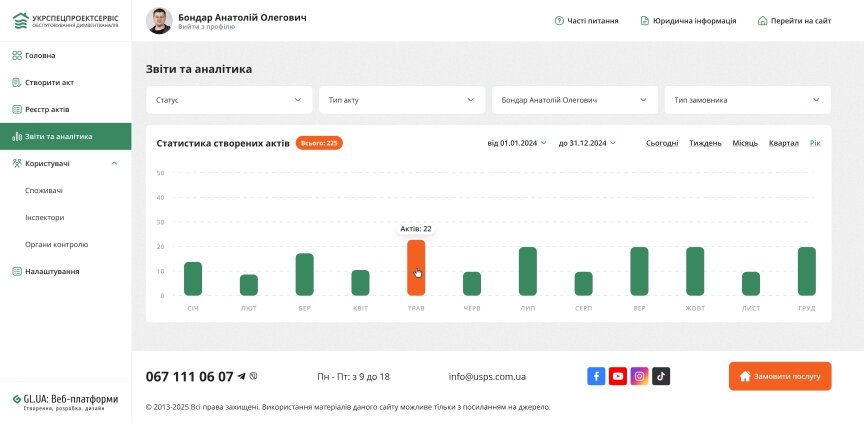Viewport: 864px width, 423px height.
Task: Open the від 01.01.2024 start date picker
Action: pyautogui.click(x=517, y=143)
